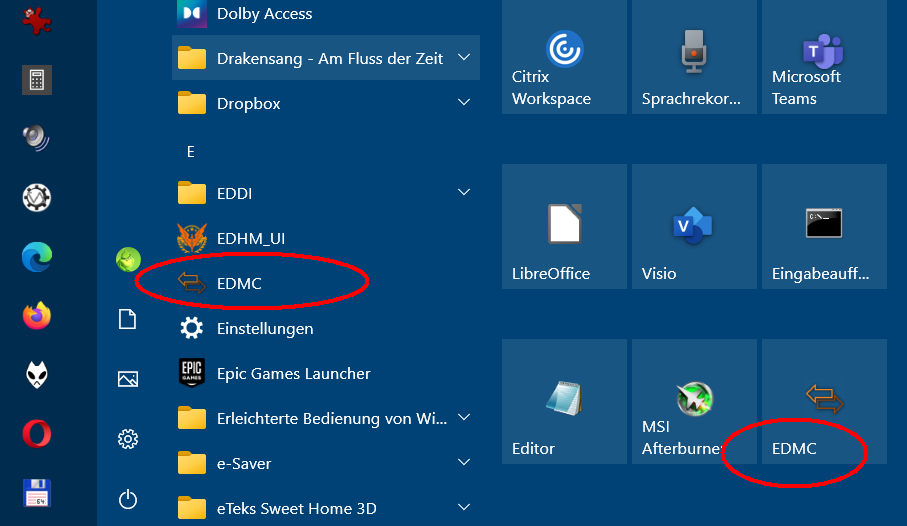Open the Eingabeaufforderung command prompt tile
Viewport: 907px width, 526px height.
[x=824, y=226]
